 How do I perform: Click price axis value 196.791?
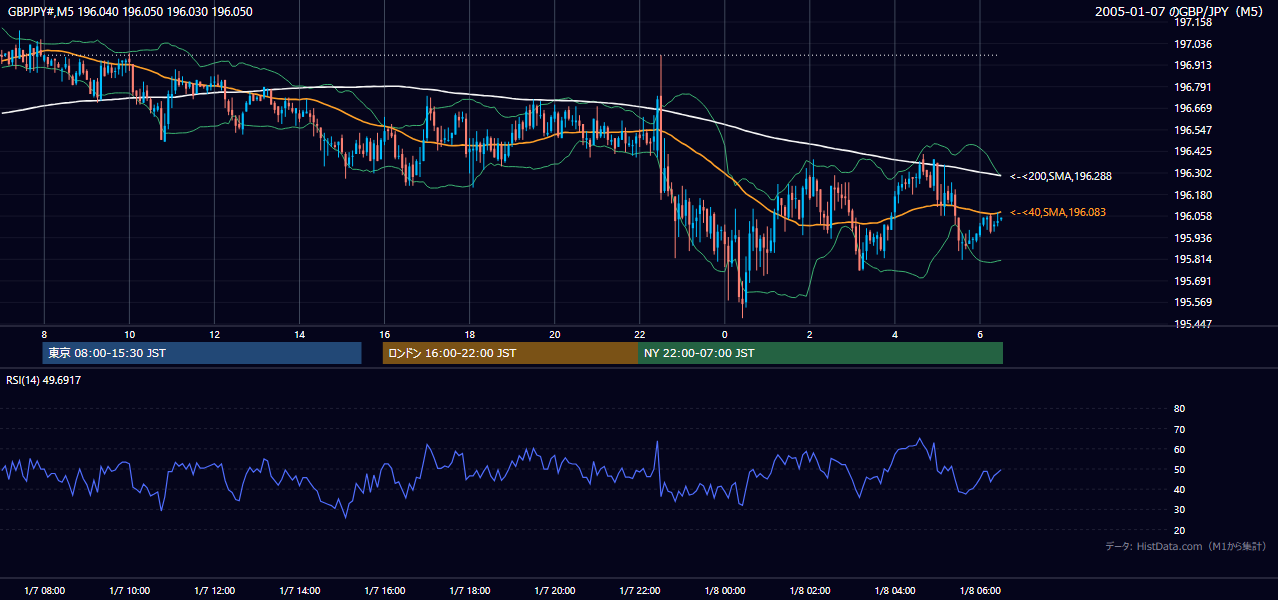[1192, 87]
